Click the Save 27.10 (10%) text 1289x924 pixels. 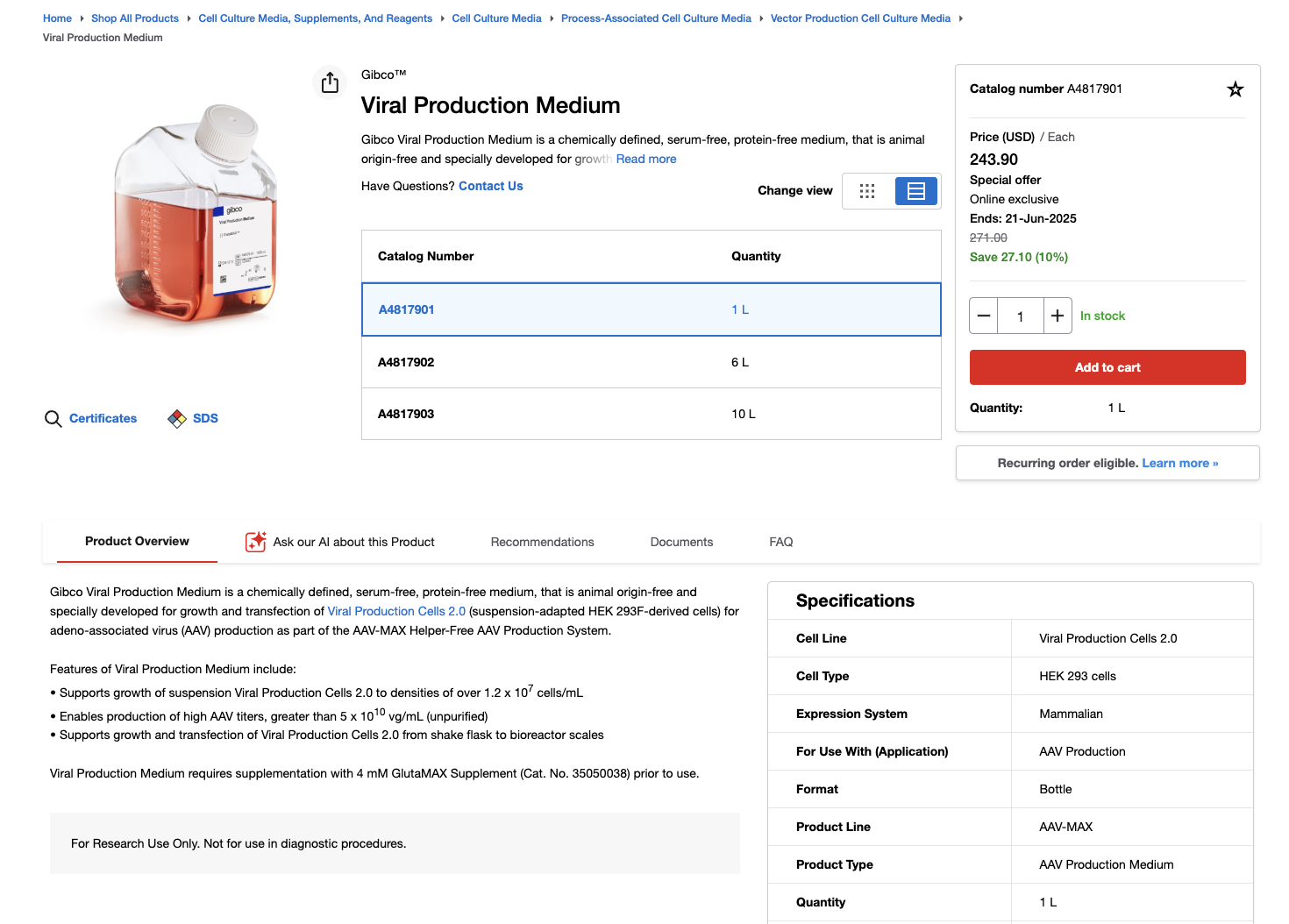1019,257
